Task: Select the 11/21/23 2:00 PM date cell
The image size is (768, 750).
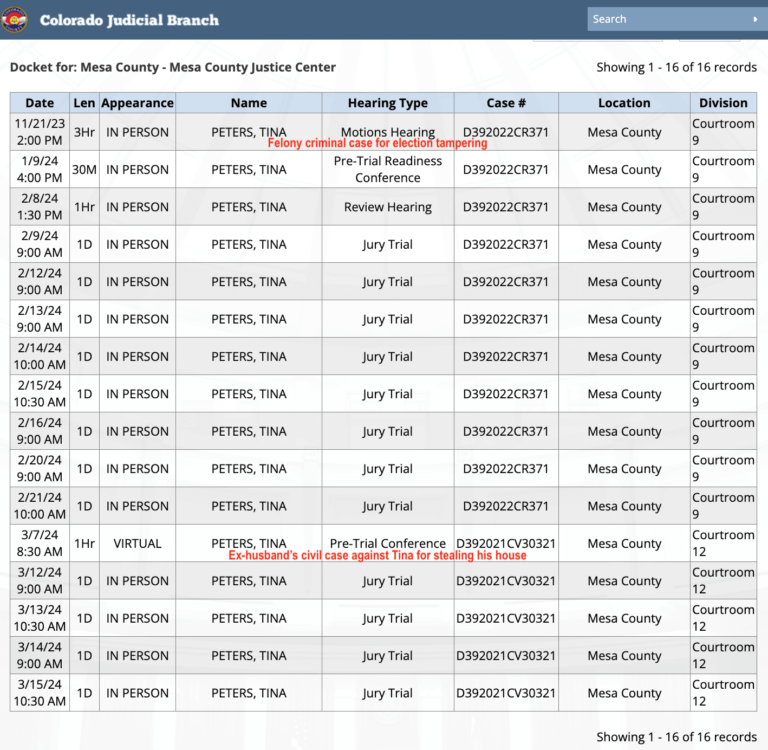Action: 40,132
